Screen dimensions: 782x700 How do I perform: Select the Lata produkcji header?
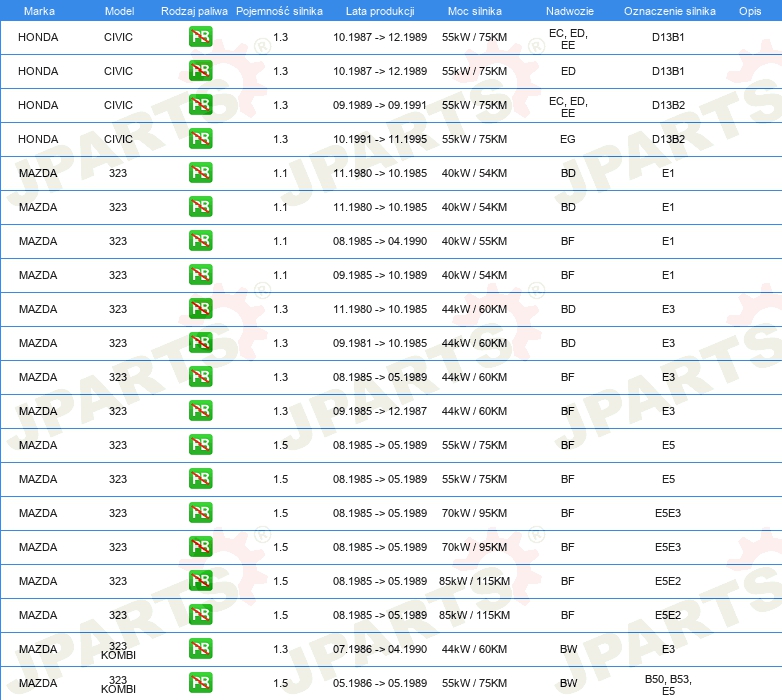380,11
